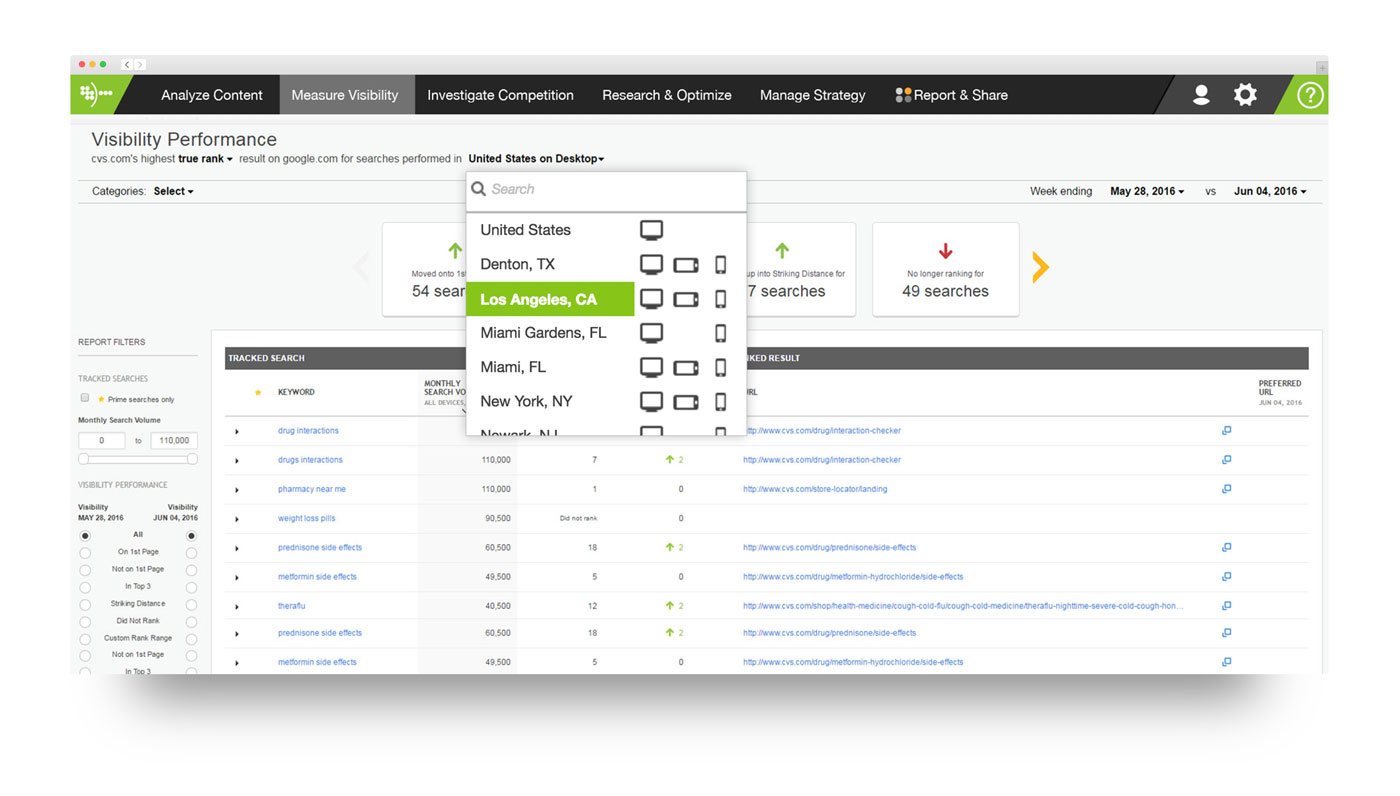Select desktop icon in Miami, FL row

pyautogui.click(x=651, y=368)
